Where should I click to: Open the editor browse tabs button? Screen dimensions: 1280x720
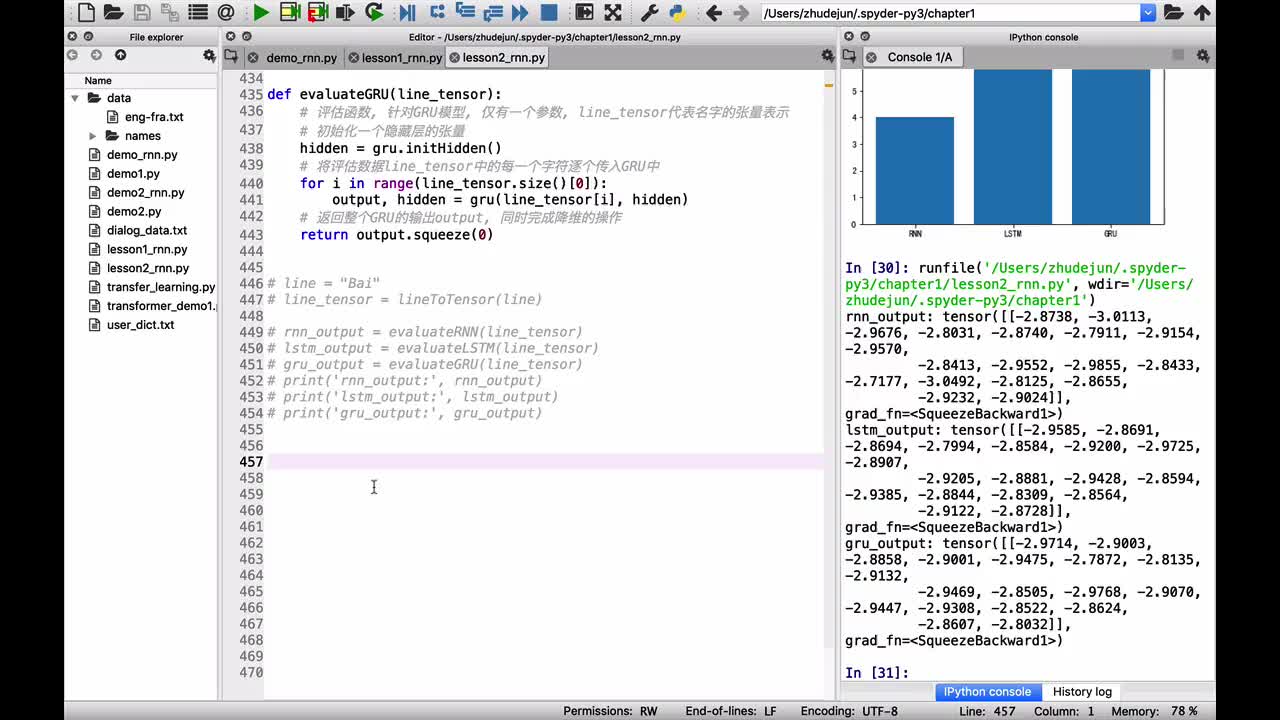231,57
